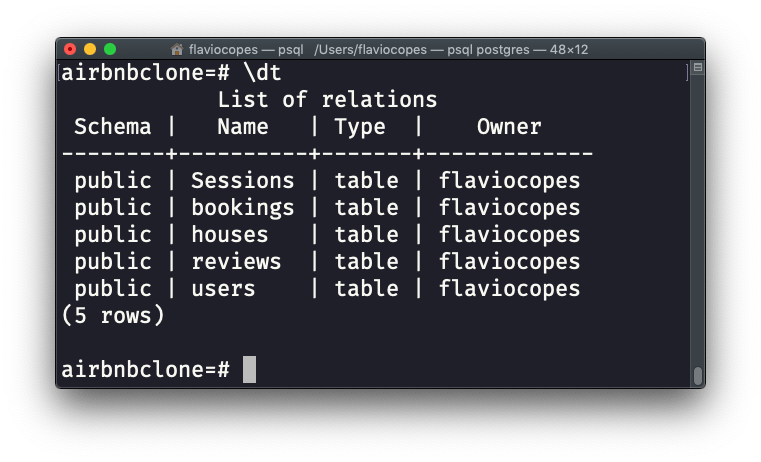Minimize the terminal with yellow button
The height and width of the screenshot is (462, 761).
pyautogui.click(x=90, y=49)
